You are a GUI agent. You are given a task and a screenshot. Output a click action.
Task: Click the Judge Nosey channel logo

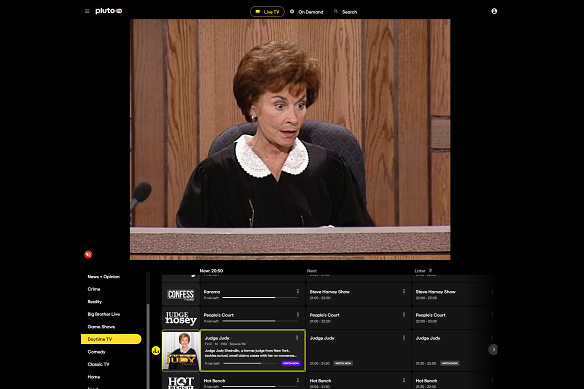181,318
